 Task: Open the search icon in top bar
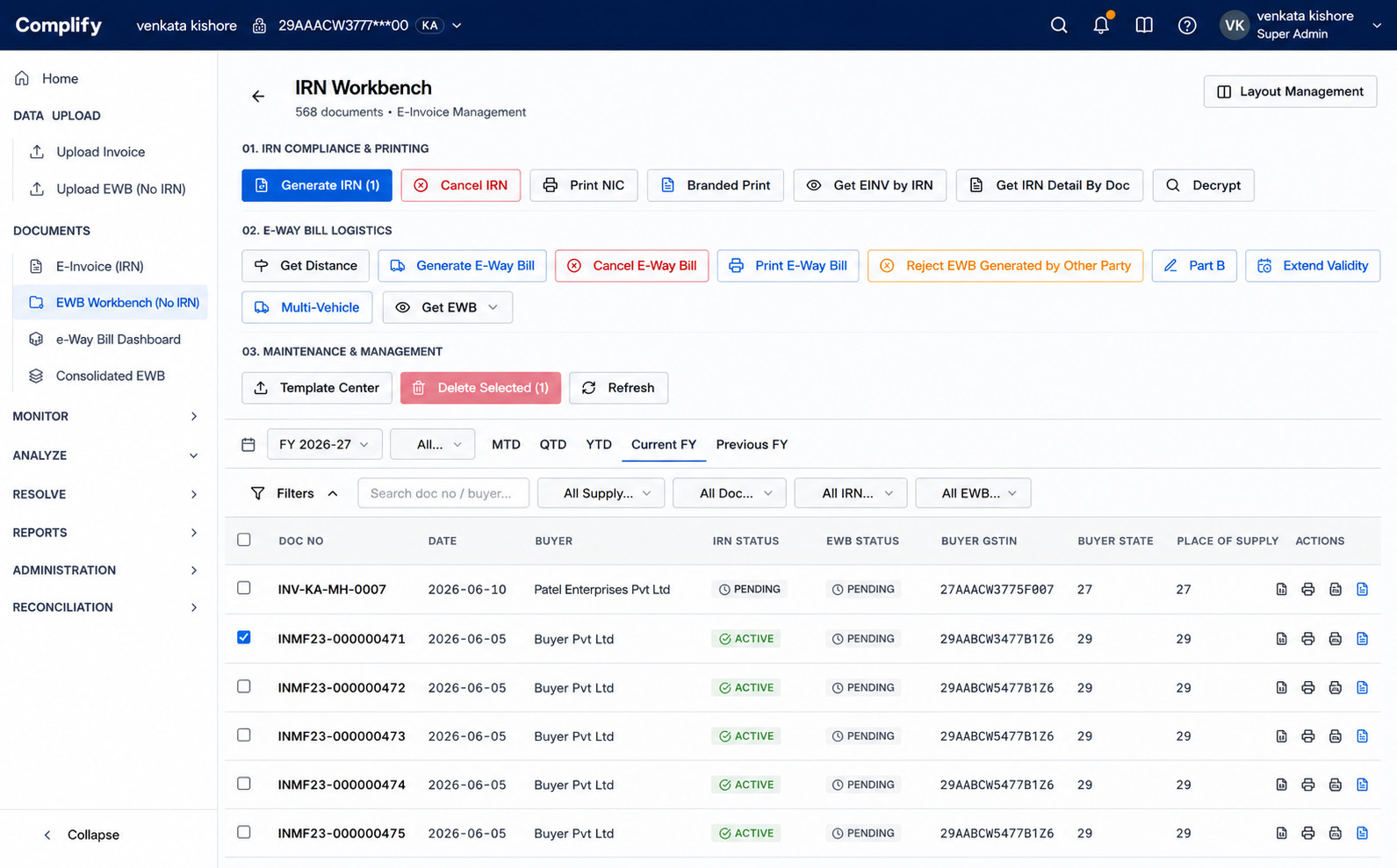(x=1059, y=25)
